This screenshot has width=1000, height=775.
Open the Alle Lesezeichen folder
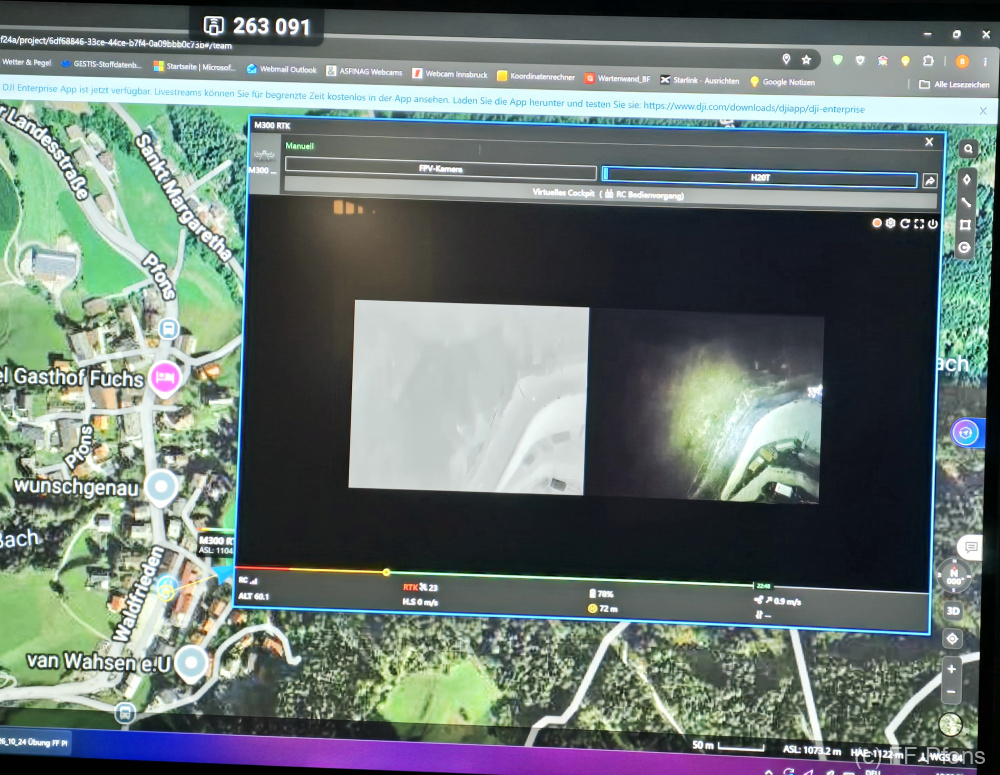(x=954, y=84)
